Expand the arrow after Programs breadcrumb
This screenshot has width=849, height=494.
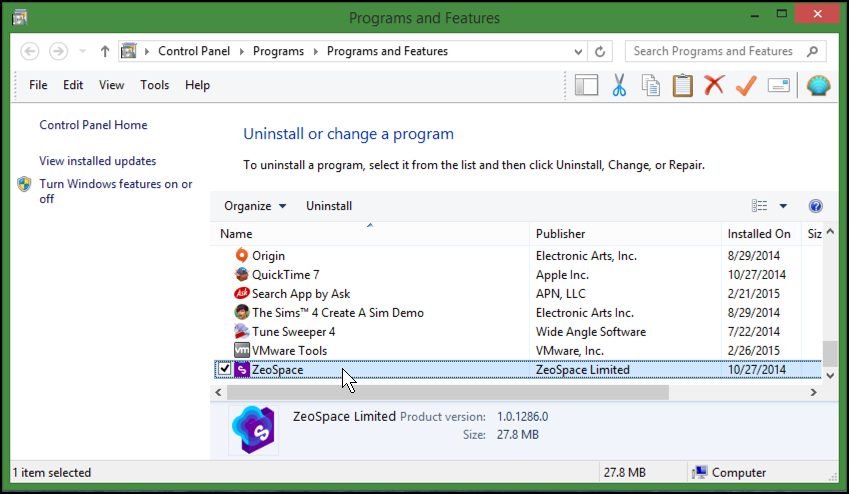pos(316,51)
